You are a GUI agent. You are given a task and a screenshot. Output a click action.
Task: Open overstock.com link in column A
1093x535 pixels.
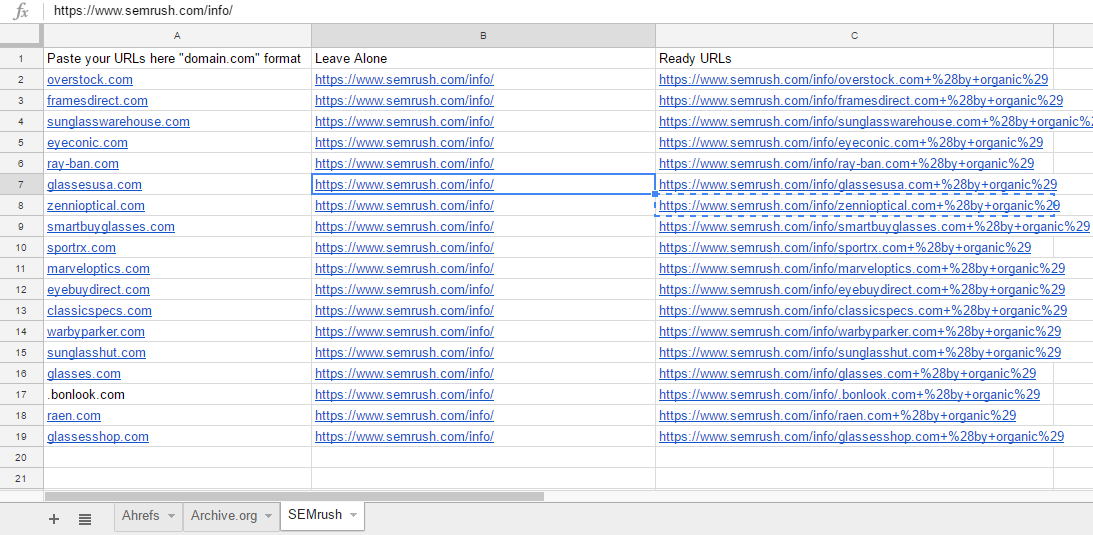90,80
